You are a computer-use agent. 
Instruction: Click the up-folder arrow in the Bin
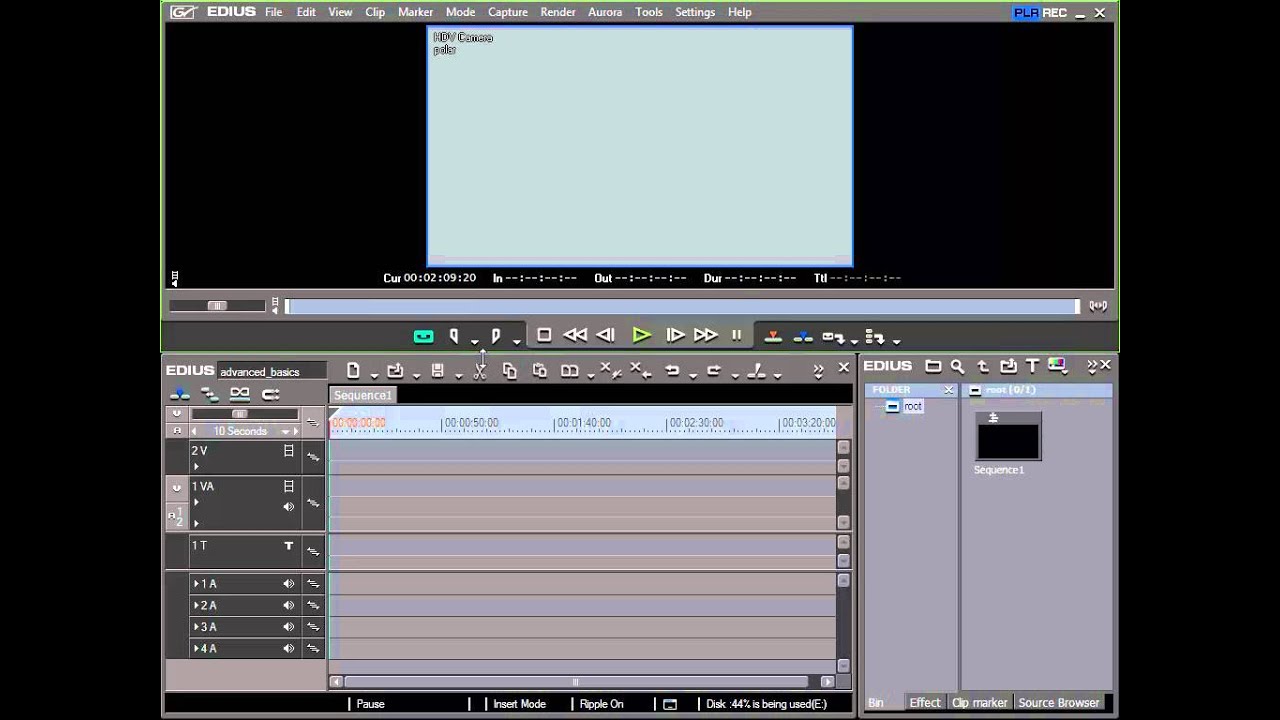(983, 366)
